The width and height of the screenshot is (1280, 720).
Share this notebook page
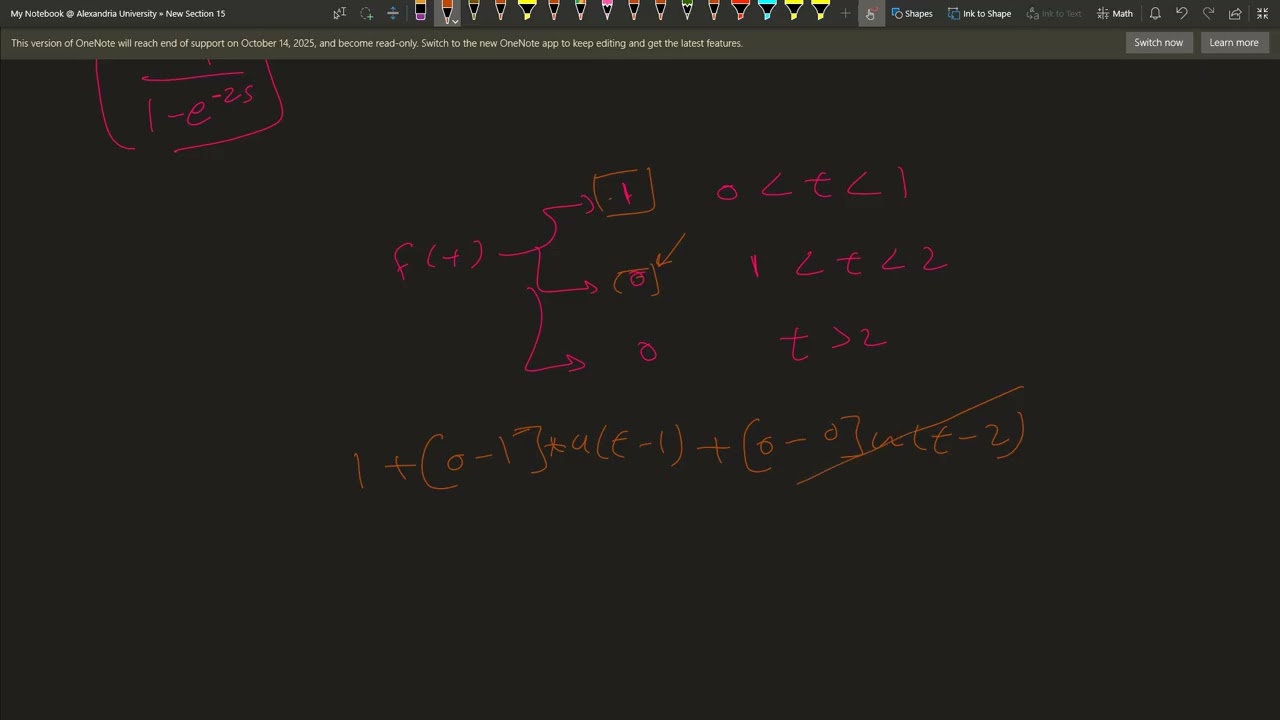(1235, 13)
